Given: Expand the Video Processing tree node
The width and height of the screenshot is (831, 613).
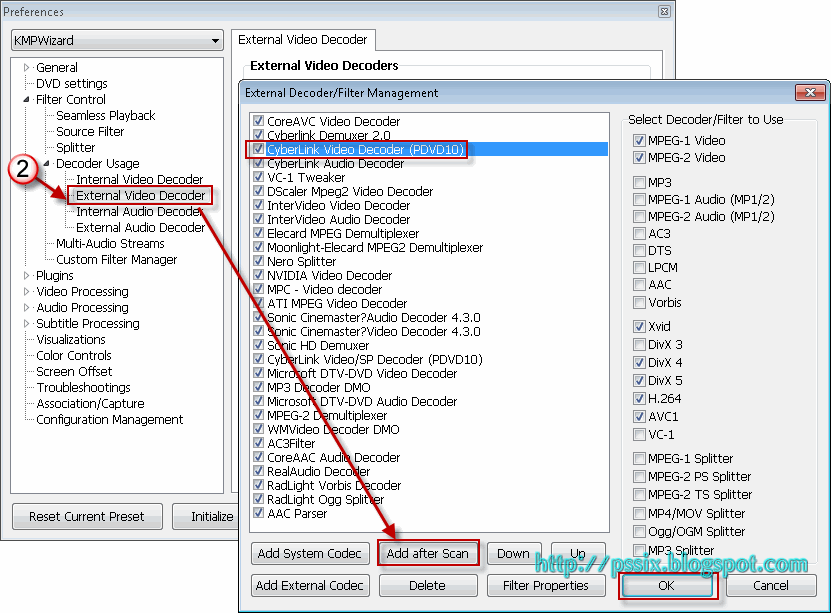Looking at the screenshot, I should [26, 291].
